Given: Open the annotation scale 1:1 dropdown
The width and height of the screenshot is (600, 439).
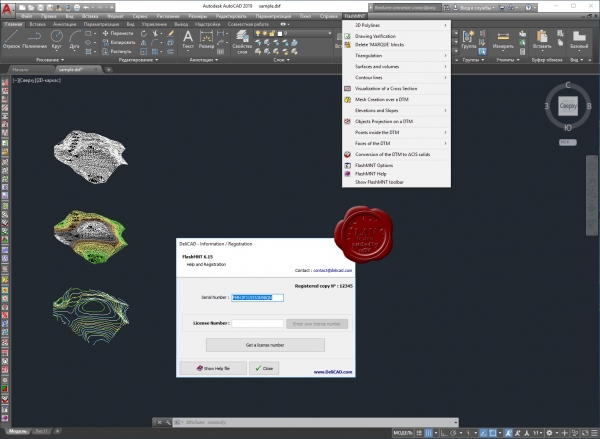Looking at the screenshot, I should (x=537, y=433).
